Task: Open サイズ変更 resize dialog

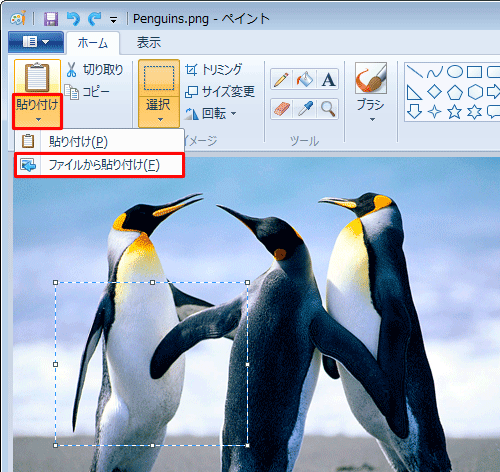Action: (x=220, y=91)
